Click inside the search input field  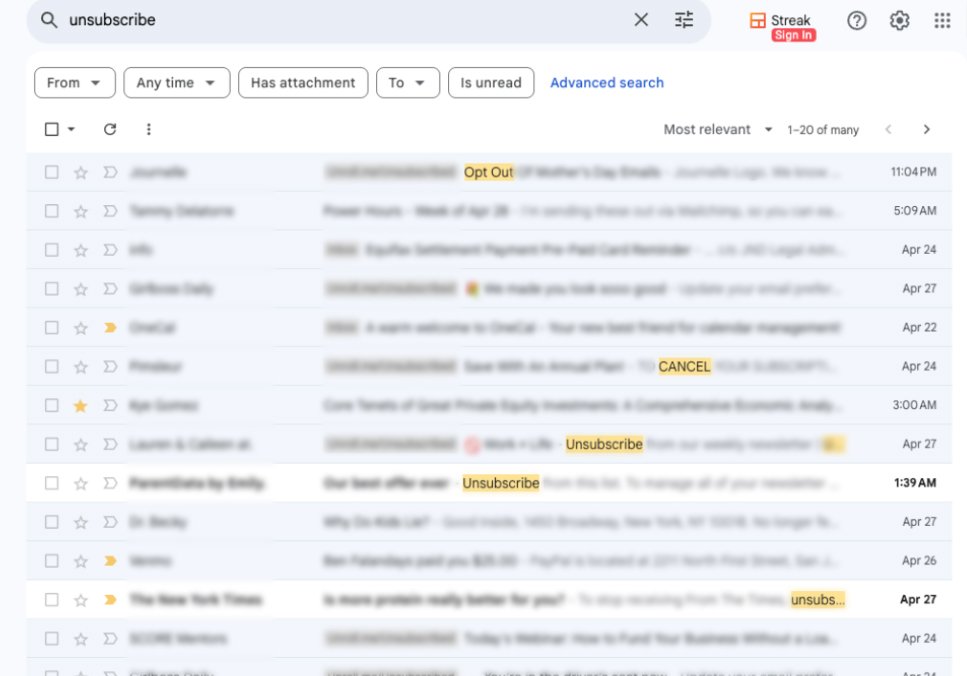(300, 19)
